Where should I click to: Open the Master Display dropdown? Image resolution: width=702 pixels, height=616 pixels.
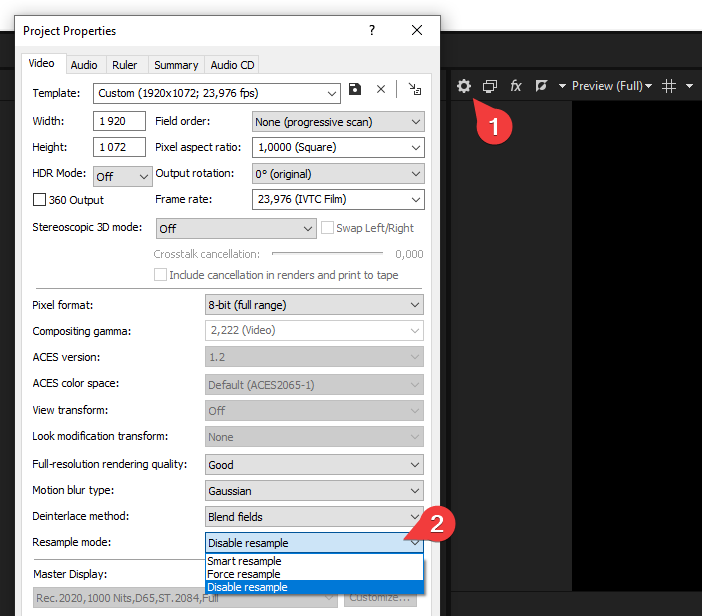pyautogui.click(x=185, y=598)
